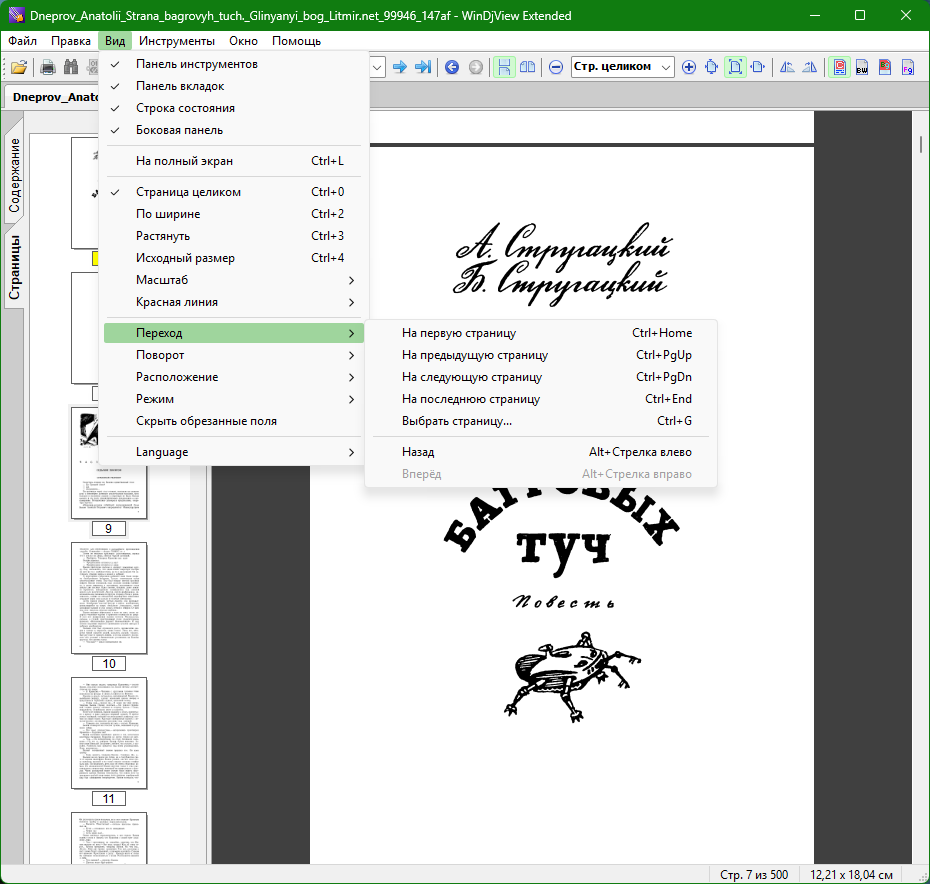Uncheck Панель вкладок
This screenshot has width=930, height=884.
coord(234,86)
